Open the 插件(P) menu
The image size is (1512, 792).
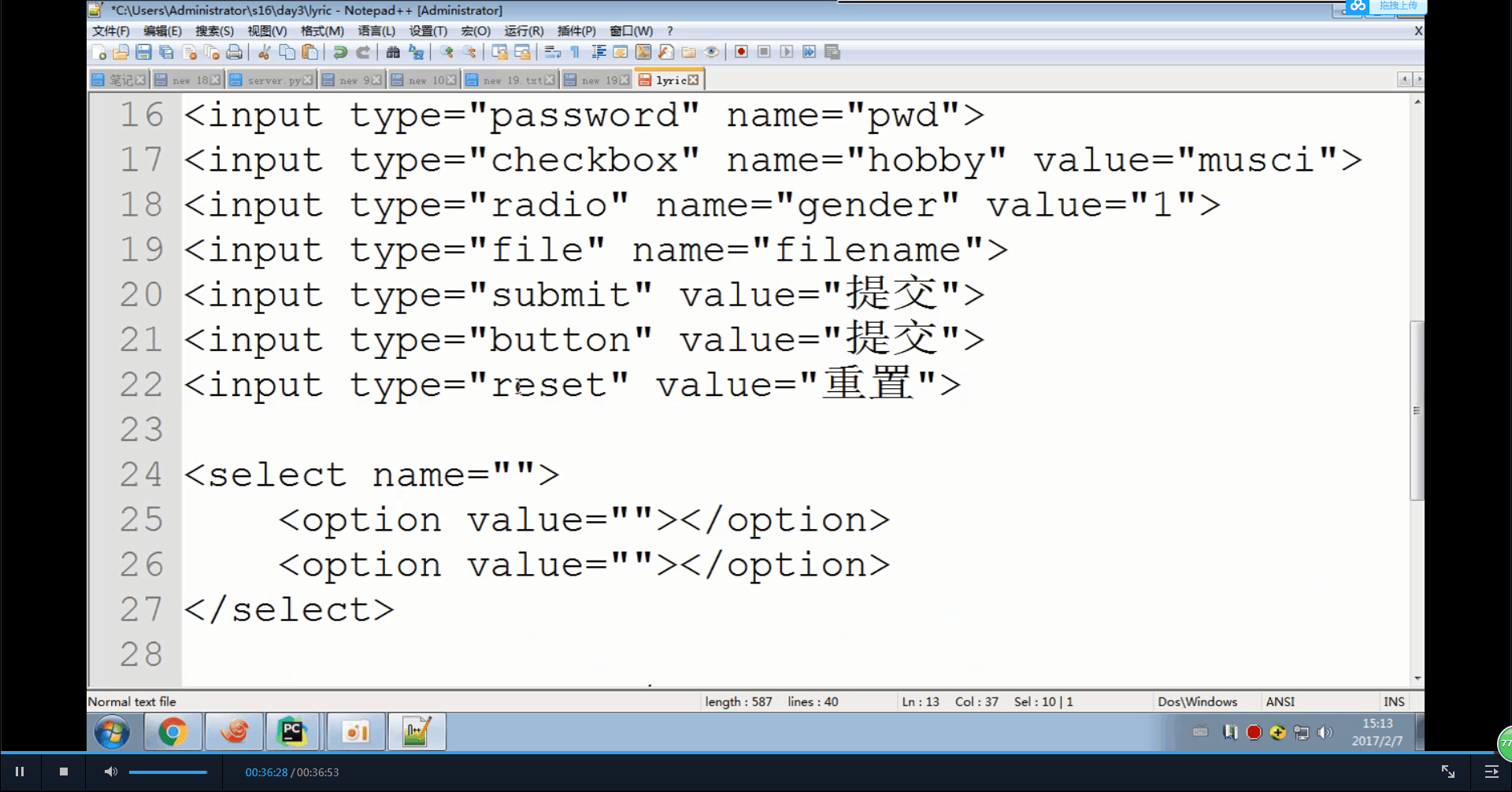(576, 31)
